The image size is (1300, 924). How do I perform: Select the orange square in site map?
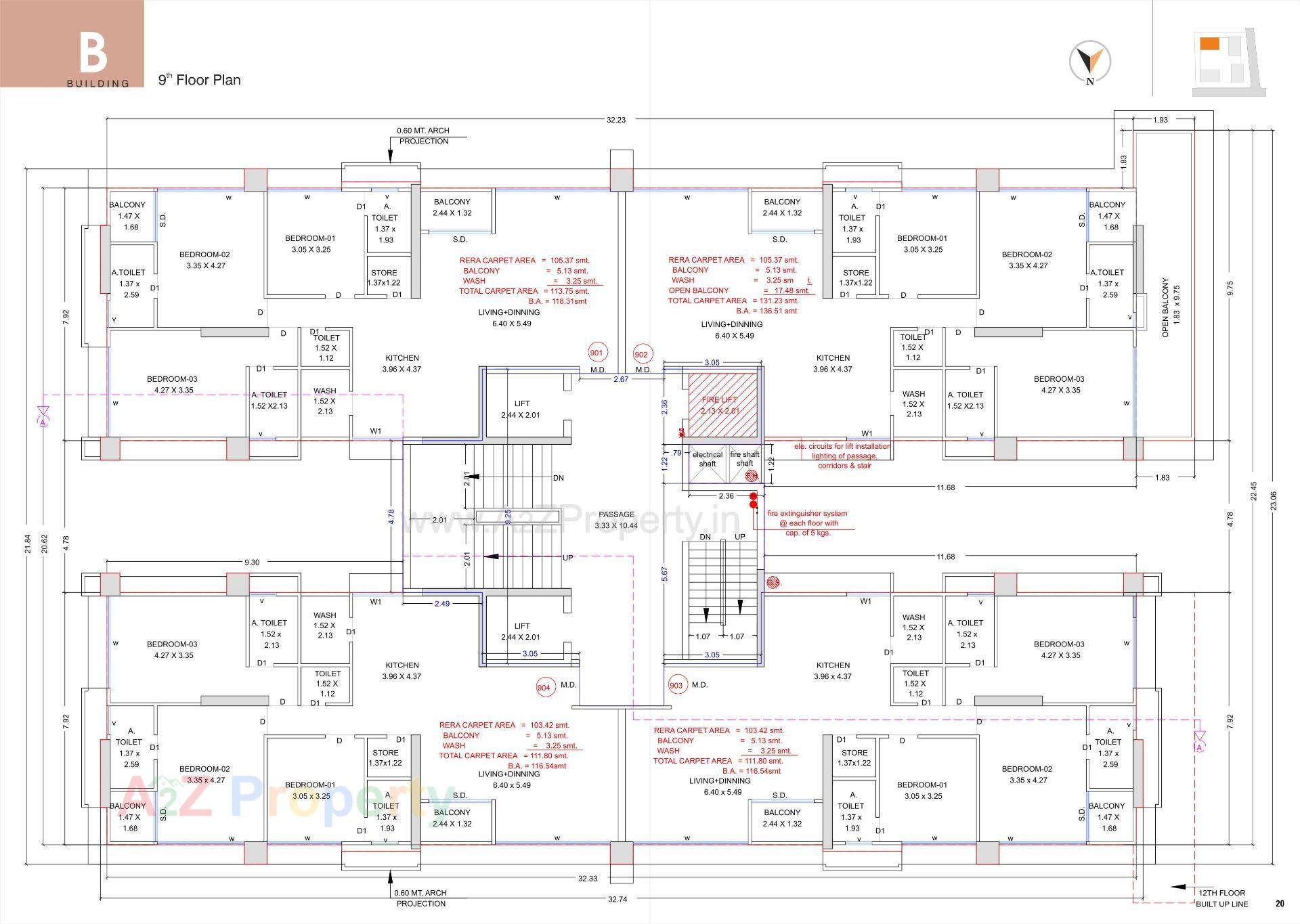tap(1209, 43)
